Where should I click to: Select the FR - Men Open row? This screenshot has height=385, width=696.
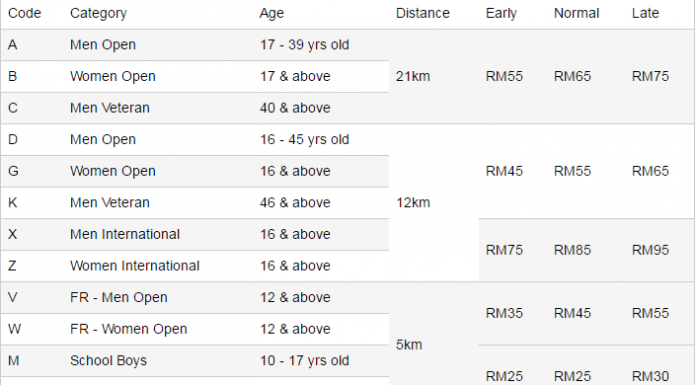pyautogui.click(x=195, y=298)
